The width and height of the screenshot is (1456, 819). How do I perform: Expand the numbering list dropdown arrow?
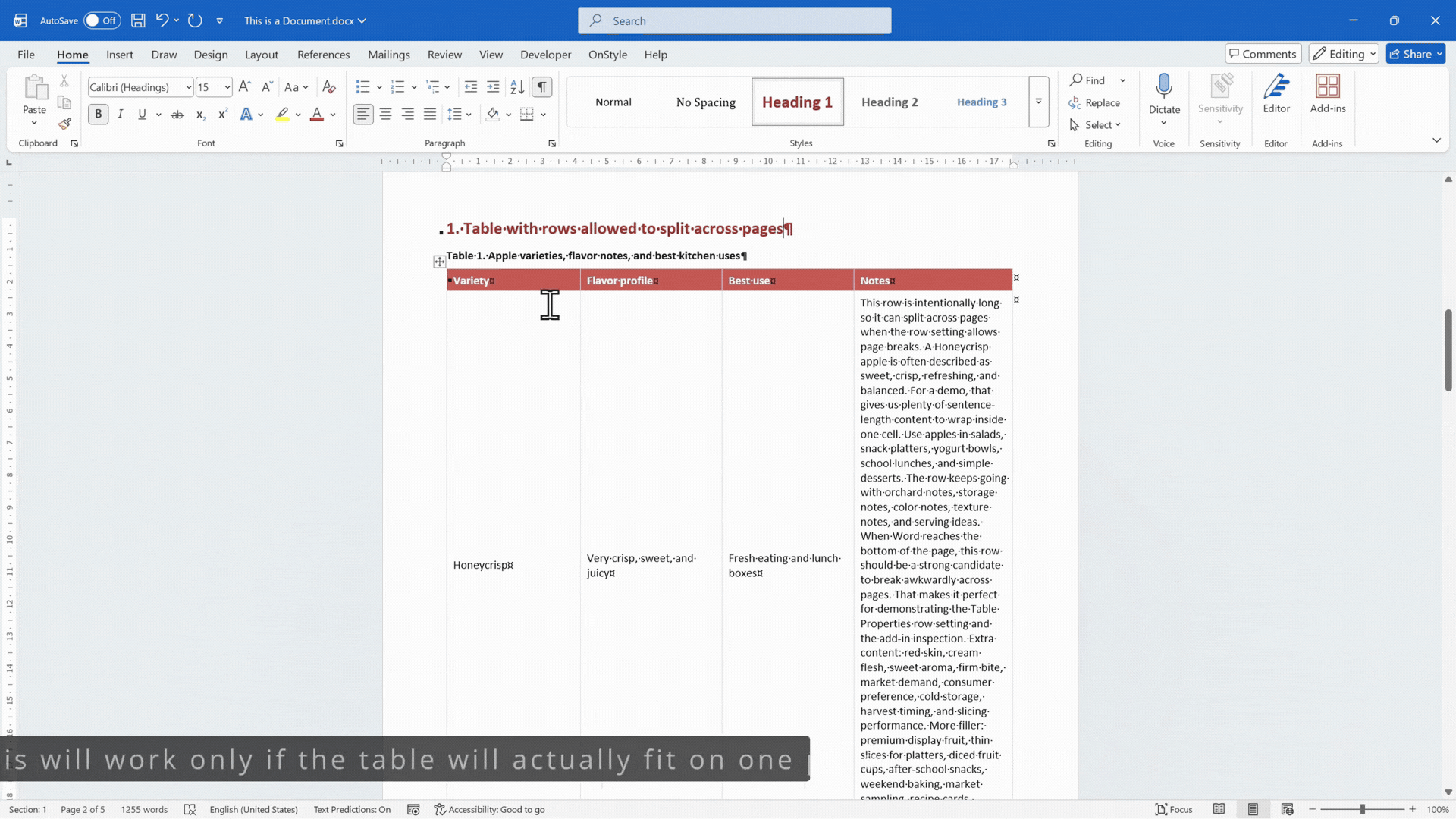point(414,87)
